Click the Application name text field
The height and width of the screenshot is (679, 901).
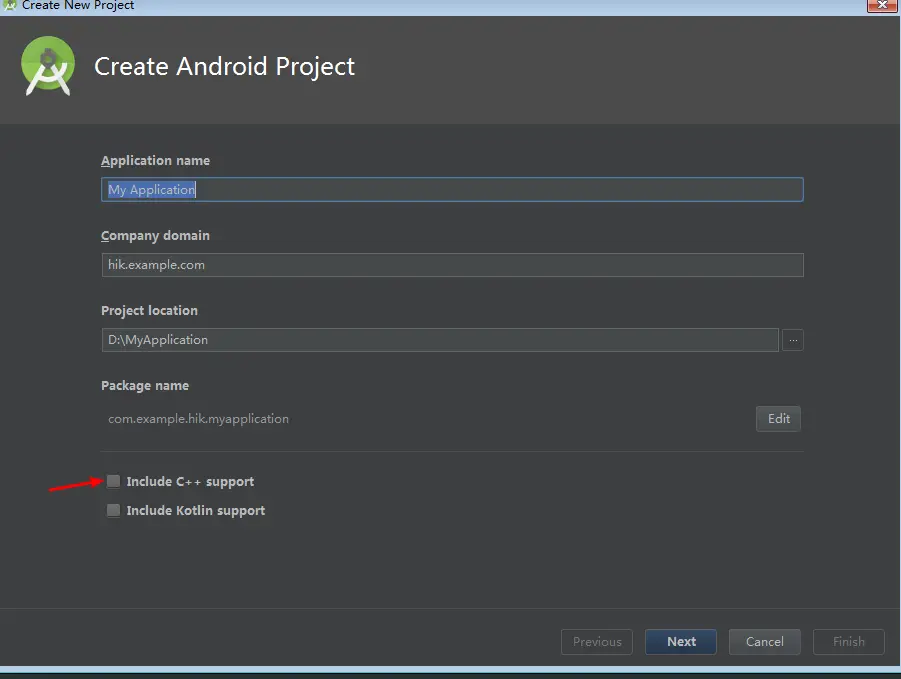point(452,190)
